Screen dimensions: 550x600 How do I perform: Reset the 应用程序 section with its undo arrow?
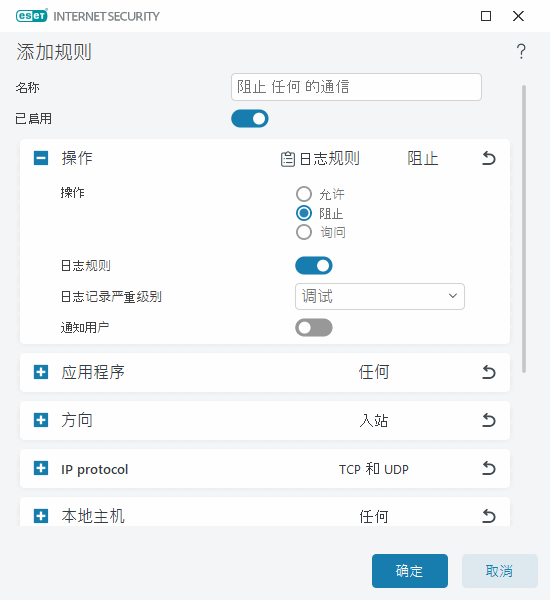488,372
